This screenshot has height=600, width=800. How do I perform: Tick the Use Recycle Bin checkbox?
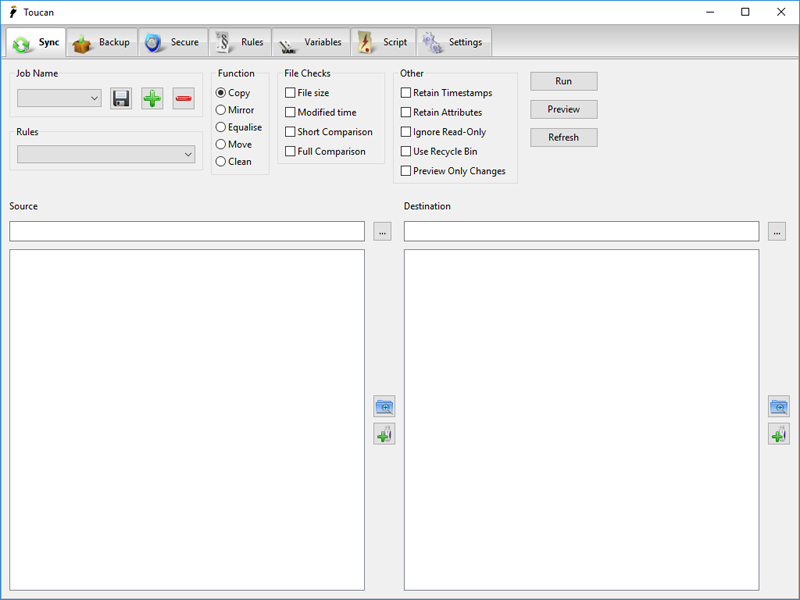(x=406, y=152)
